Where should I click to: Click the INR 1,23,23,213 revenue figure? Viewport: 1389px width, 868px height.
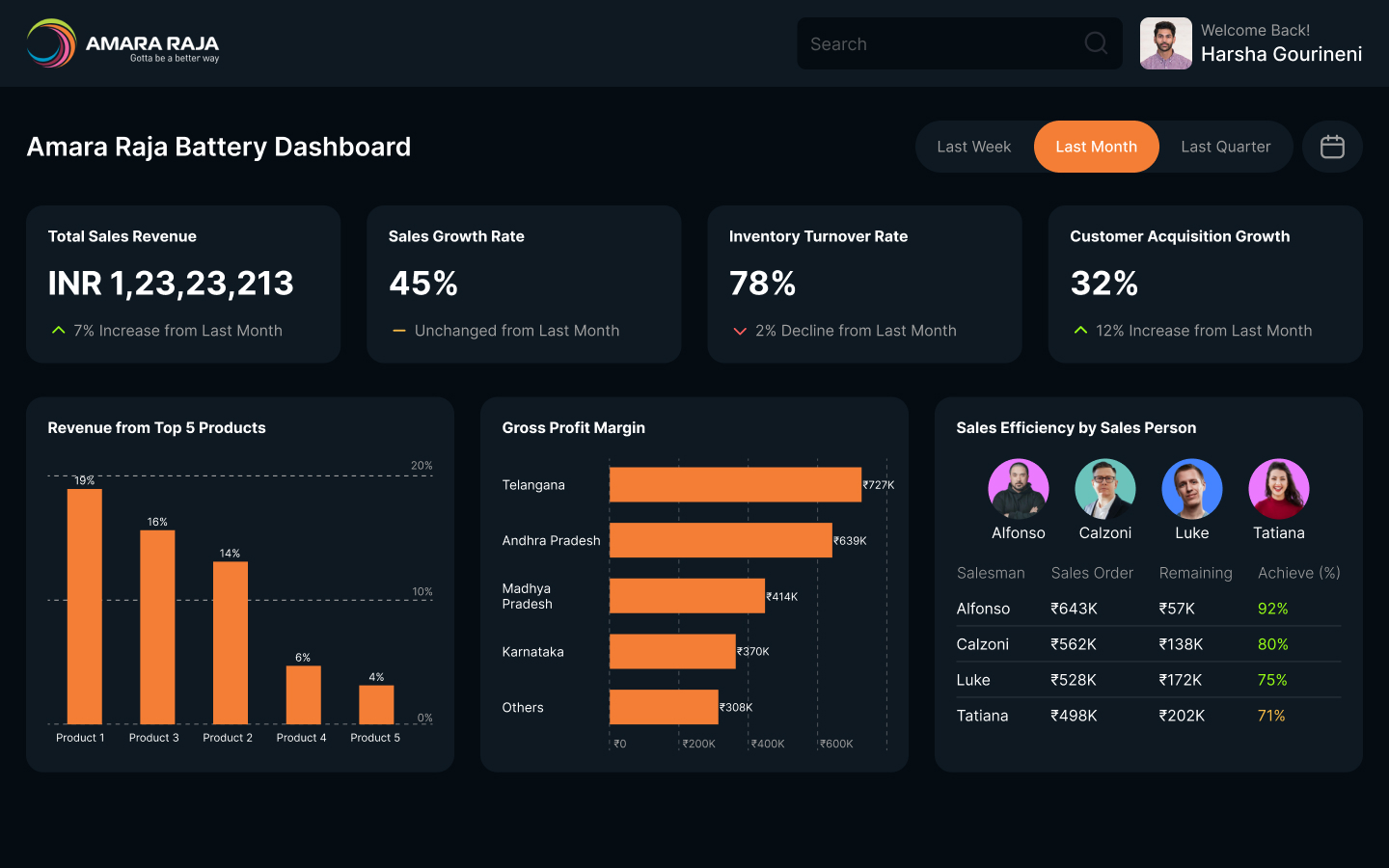pyautogui.click(x=171, y=284)
